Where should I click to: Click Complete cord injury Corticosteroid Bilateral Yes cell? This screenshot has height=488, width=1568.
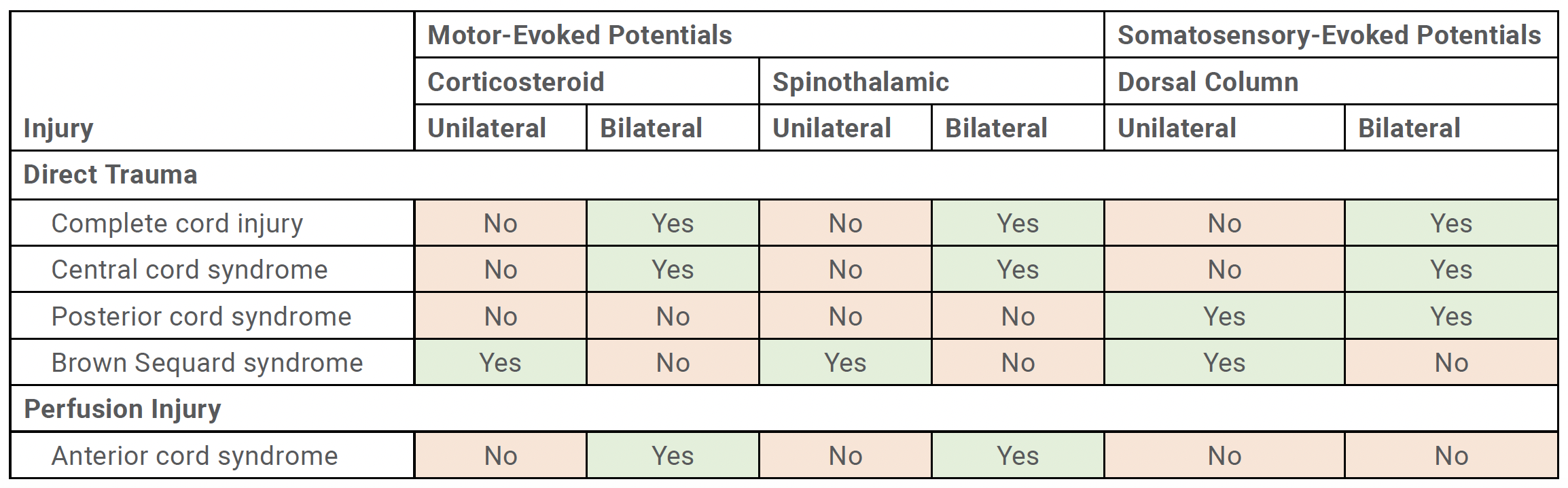[673, 223]
